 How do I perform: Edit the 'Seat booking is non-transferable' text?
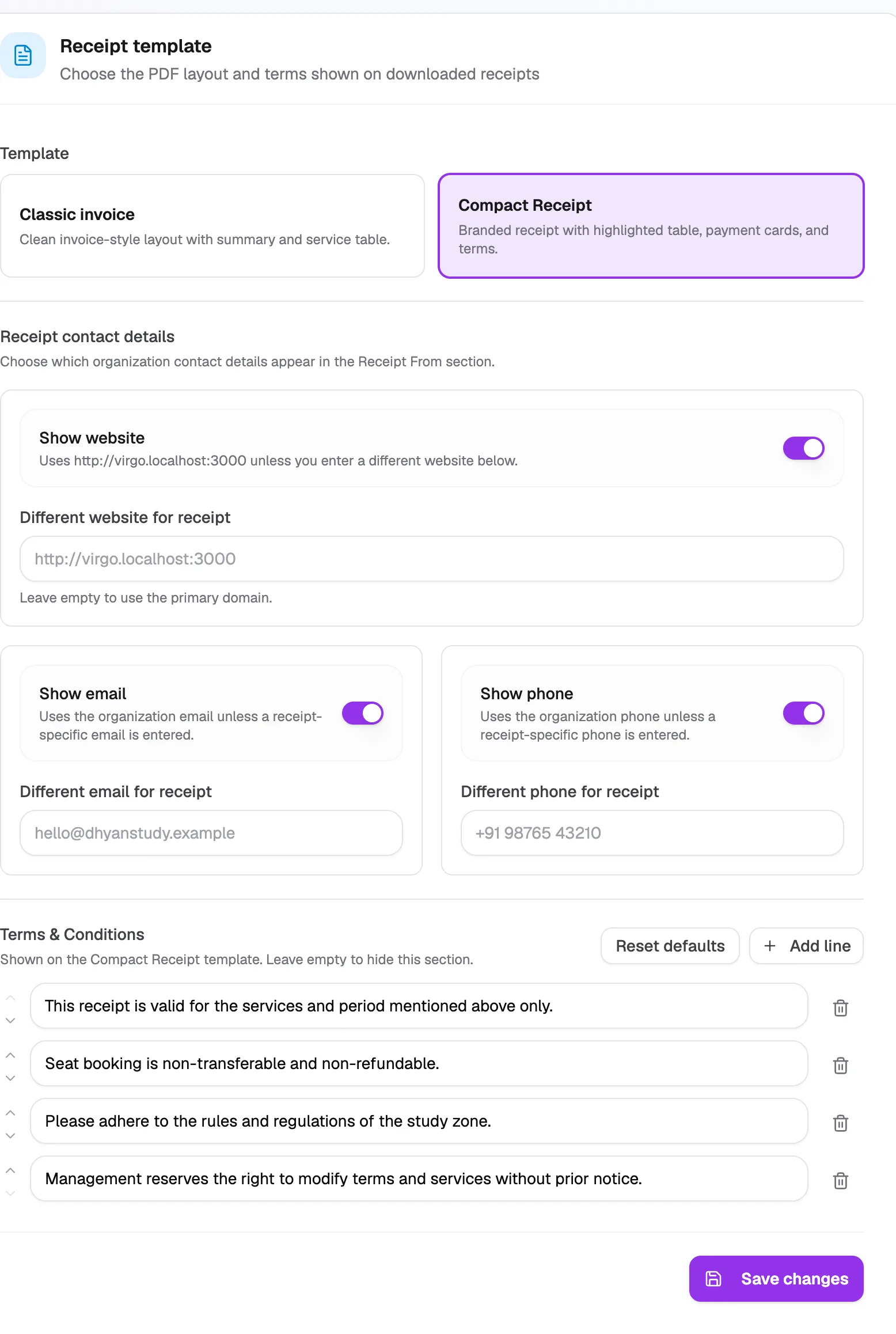[419, 1063]
